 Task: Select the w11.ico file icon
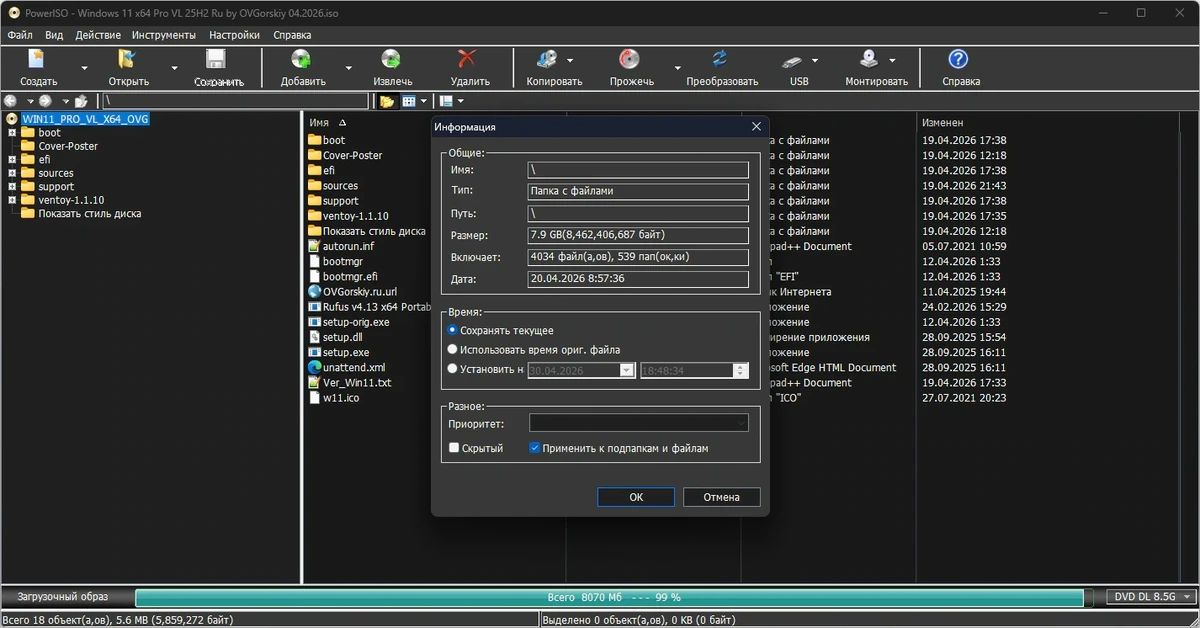tap(315, 398)
